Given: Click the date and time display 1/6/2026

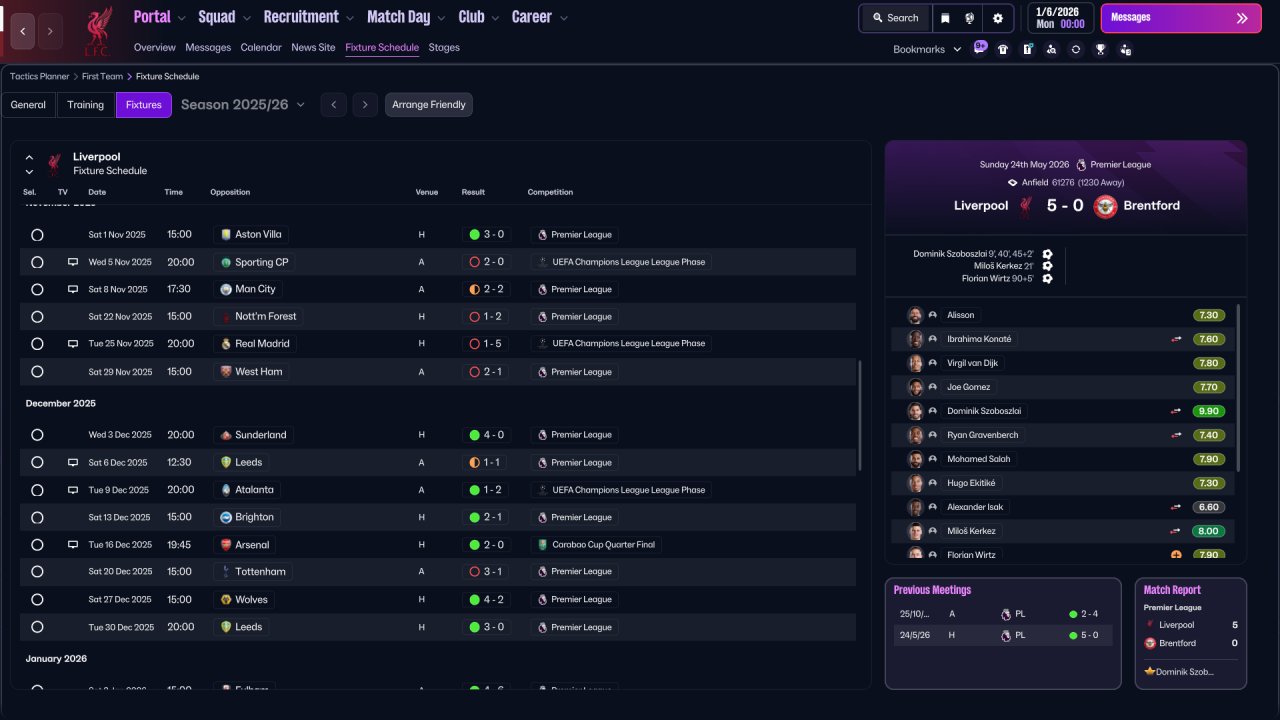Looking at the screenshot, I should (1060, 18).
